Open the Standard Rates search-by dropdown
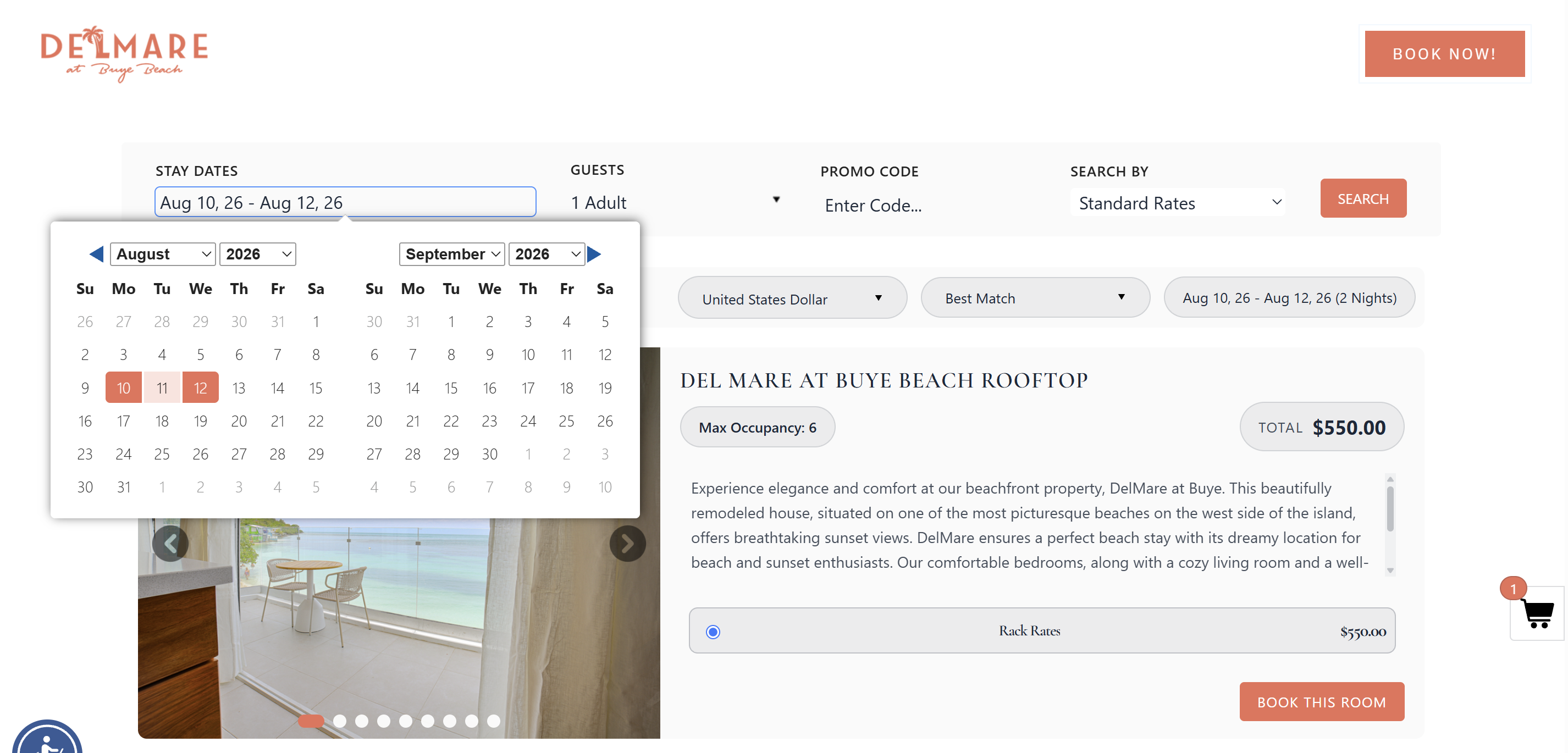Screen dimensions: 1568x753 click(x=1178, y=203)
